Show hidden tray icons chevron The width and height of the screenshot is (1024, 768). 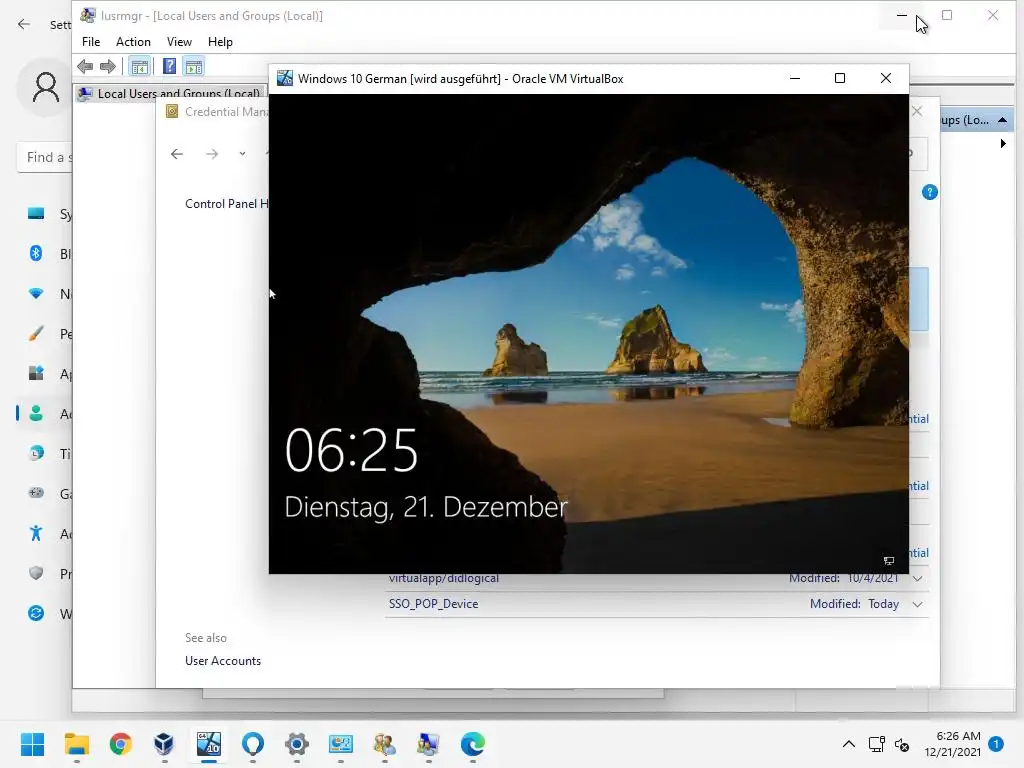pyautogui.click(x=849, y=744)
